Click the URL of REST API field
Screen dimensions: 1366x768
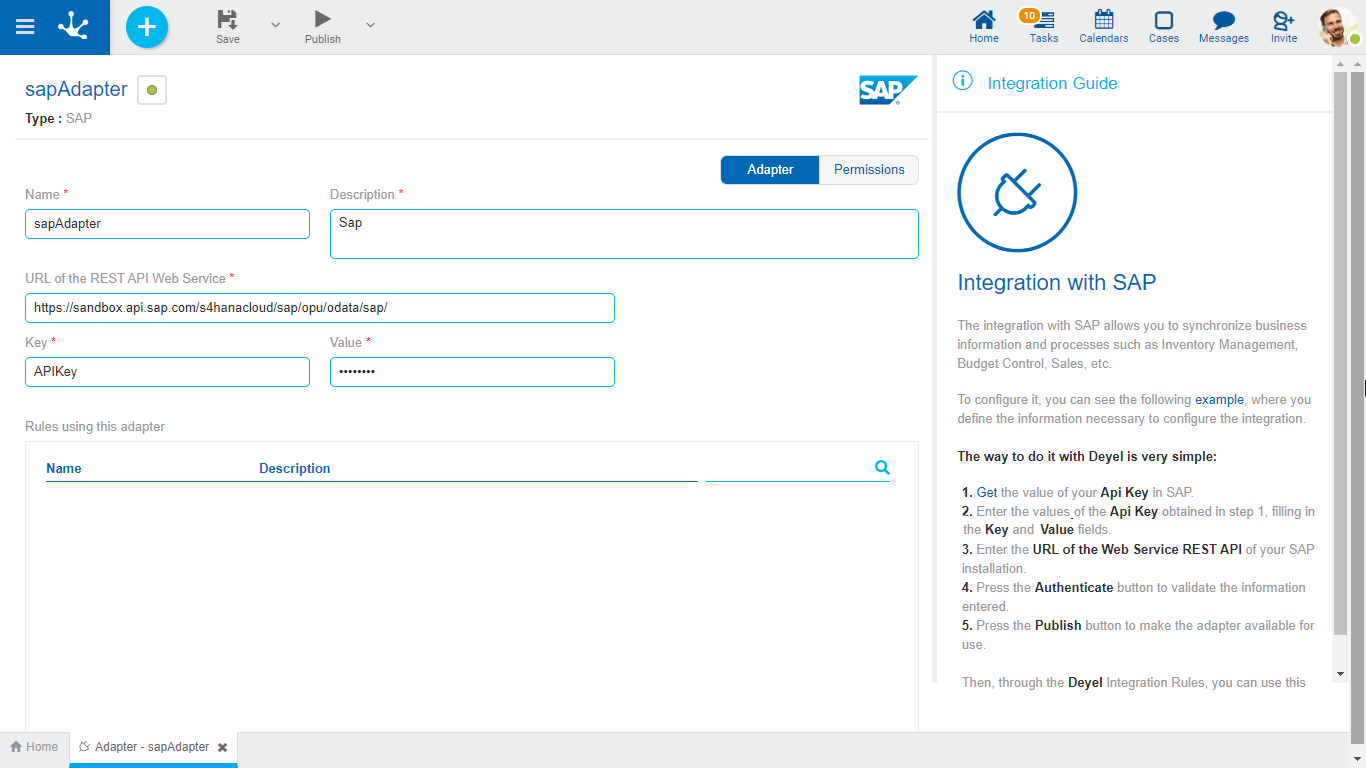pyautogui.click(x=319, y=308)
